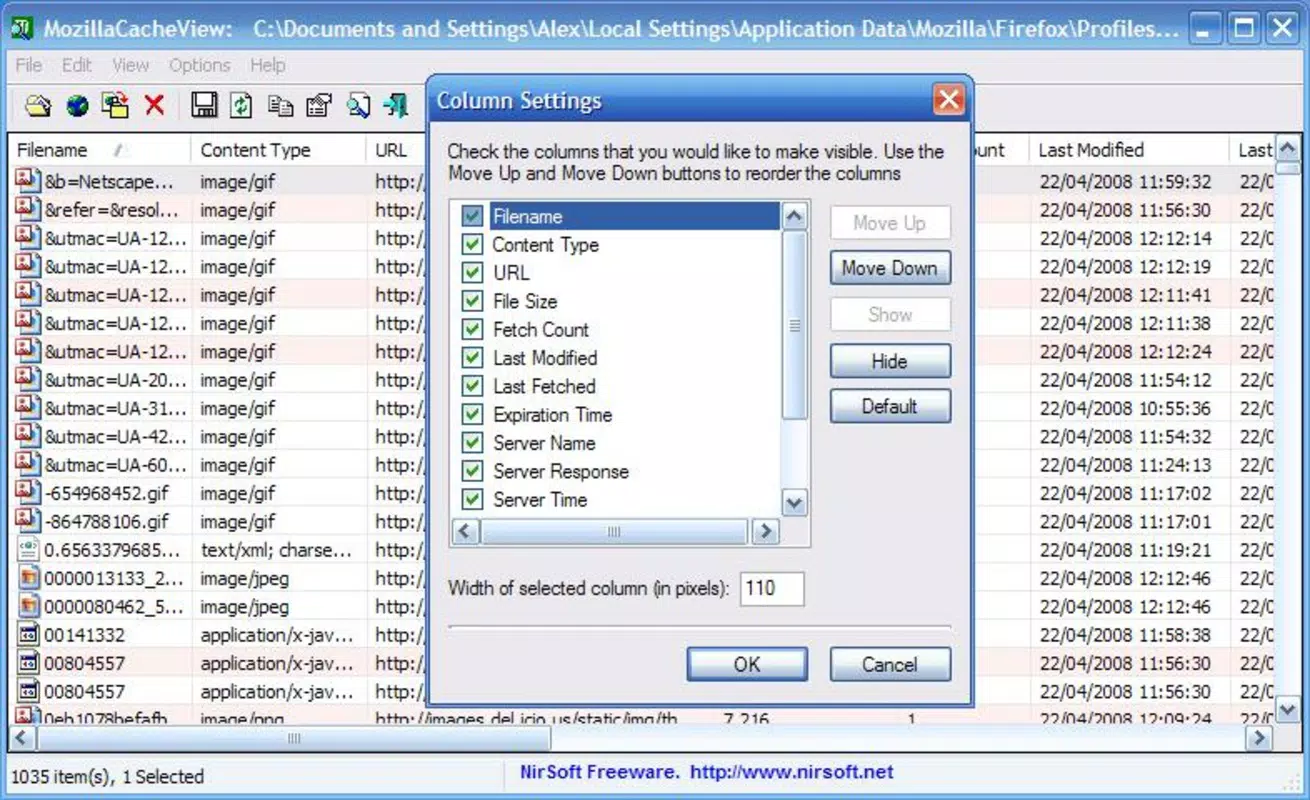The width and height of the screenshot is (1310, 800).
Task: Click the Move Down button
Action: pos(890,268)
